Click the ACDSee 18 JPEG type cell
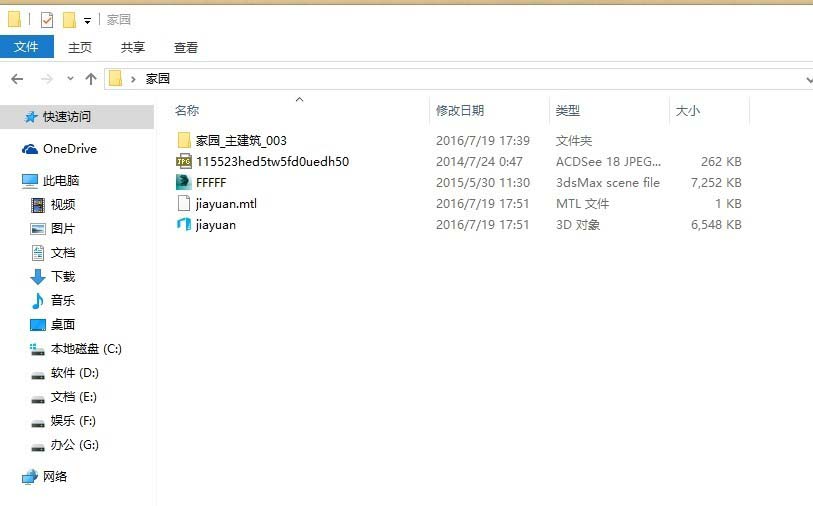The image size is (813, 506). (x=608, y=162)
